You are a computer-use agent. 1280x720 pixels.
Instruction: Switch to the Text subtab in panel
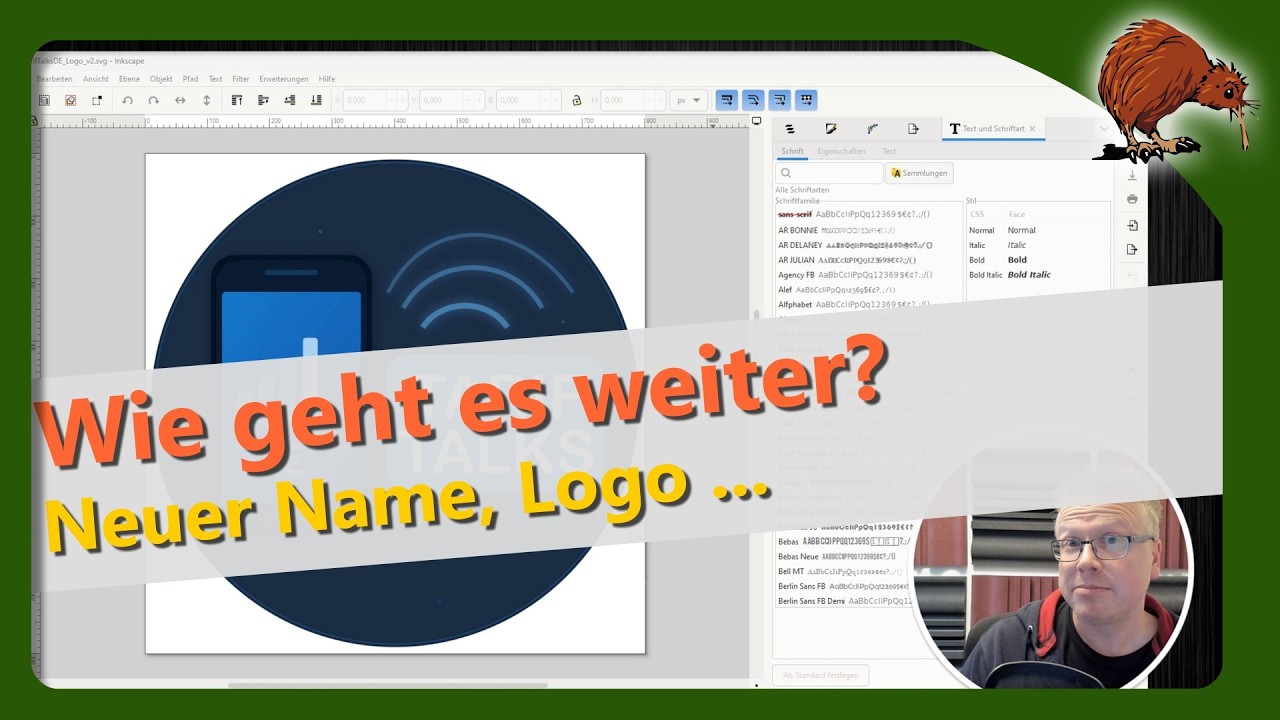coord(889,151)
